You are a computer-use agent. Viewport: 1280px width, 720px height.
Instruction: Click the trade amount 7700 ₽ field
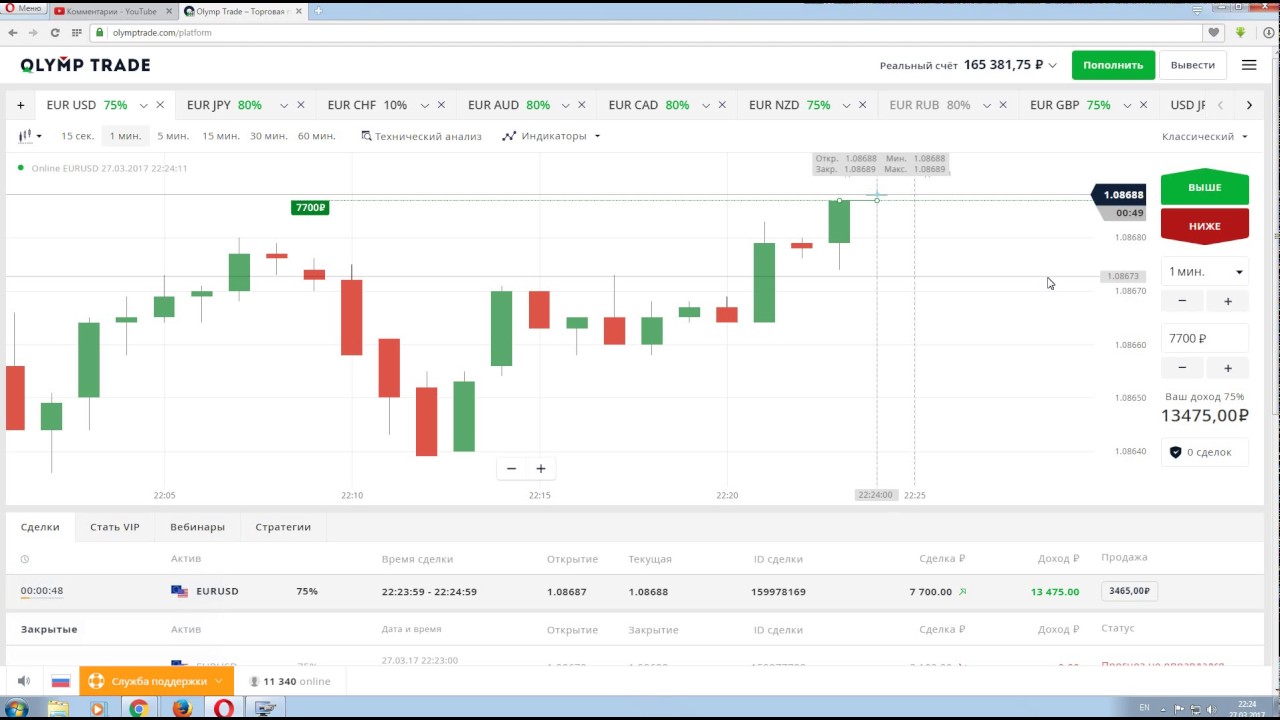(1205, 339)
